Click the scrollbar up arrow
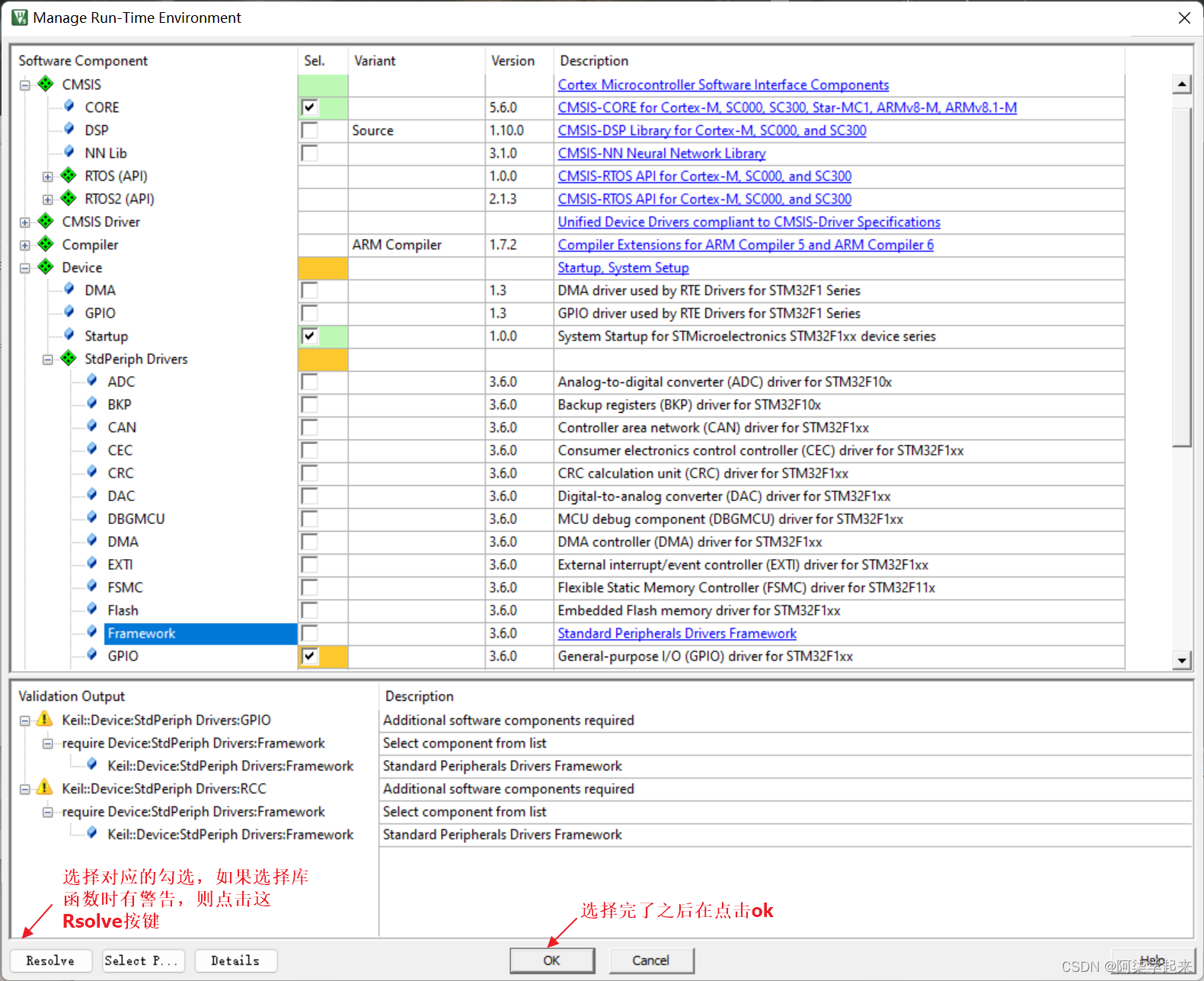This screenshot has width=1204, height=981. pyautogui.click(x=1182, y=85)
